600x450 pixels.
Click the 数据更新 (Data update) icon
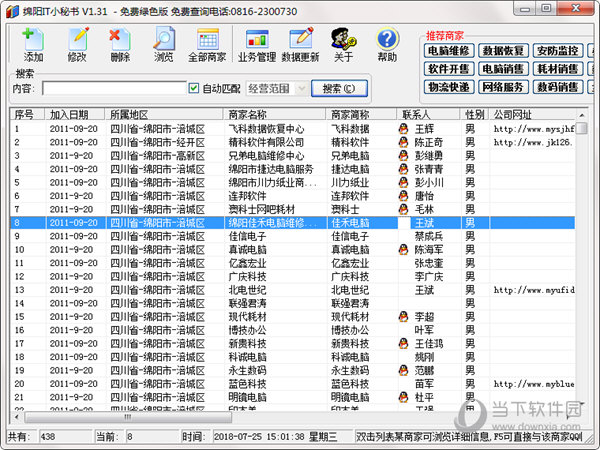(300, 45)
